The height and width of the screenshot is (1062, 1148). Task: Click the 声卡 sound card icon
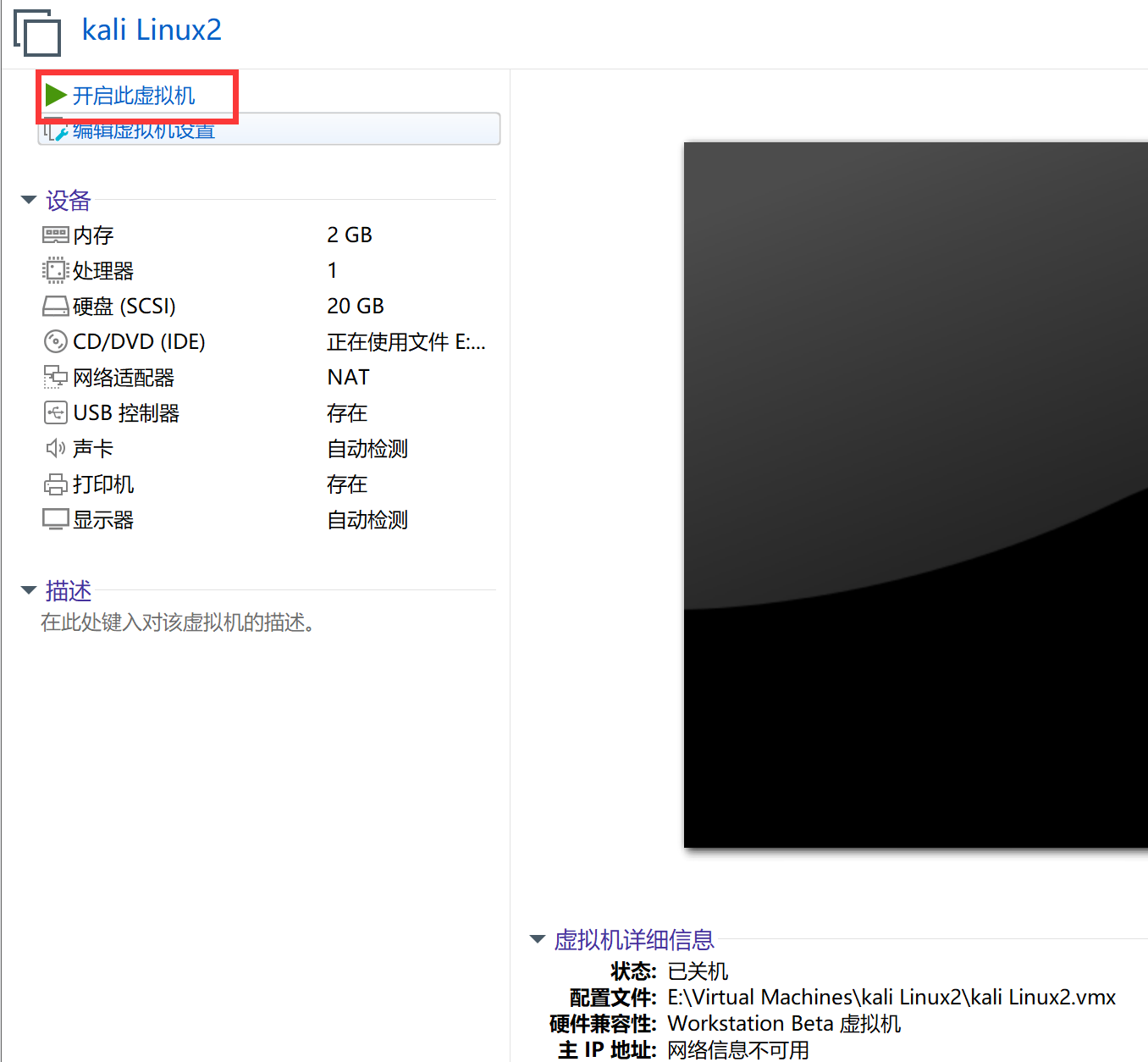click(x=54, y=448)
